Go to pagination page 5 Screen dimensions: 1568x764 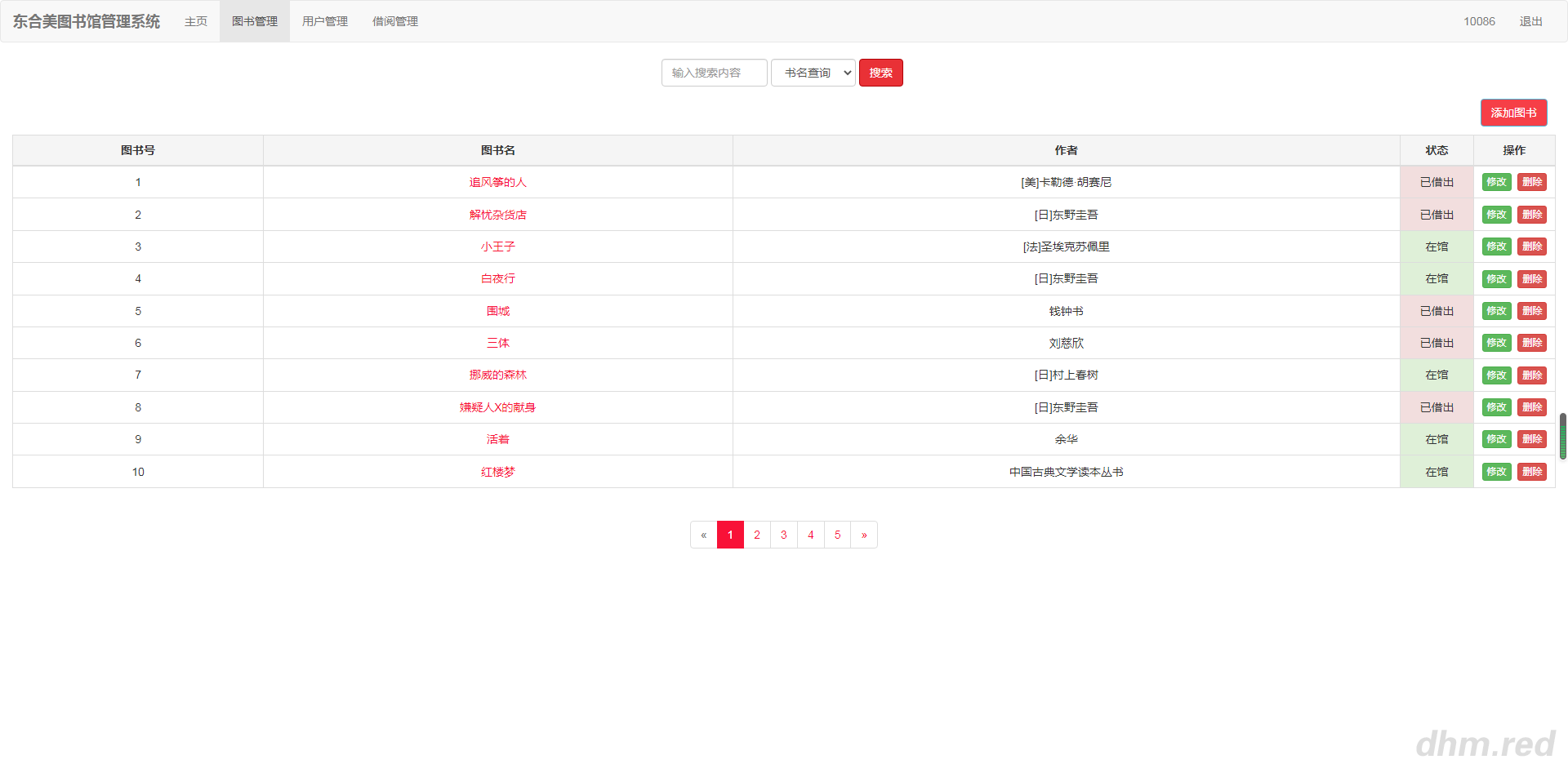click(837, 535)
